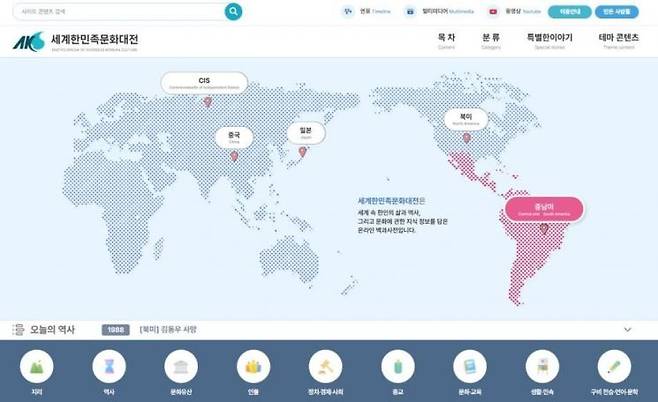This screenshot has height=402, width=658.
Task: Expand the 오늘의 역사 chevron
Action: pyautogui.click(x=627, y=330)
